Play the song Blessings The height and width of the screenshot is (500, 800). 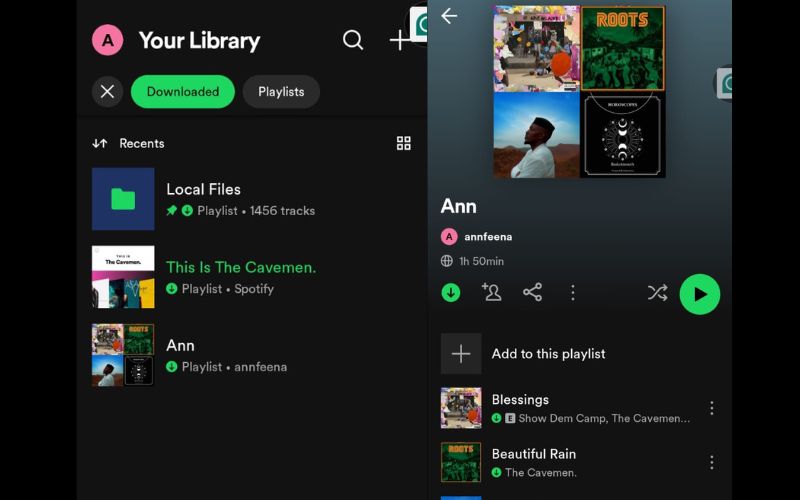pyautogui.click(x=580, y=408)
